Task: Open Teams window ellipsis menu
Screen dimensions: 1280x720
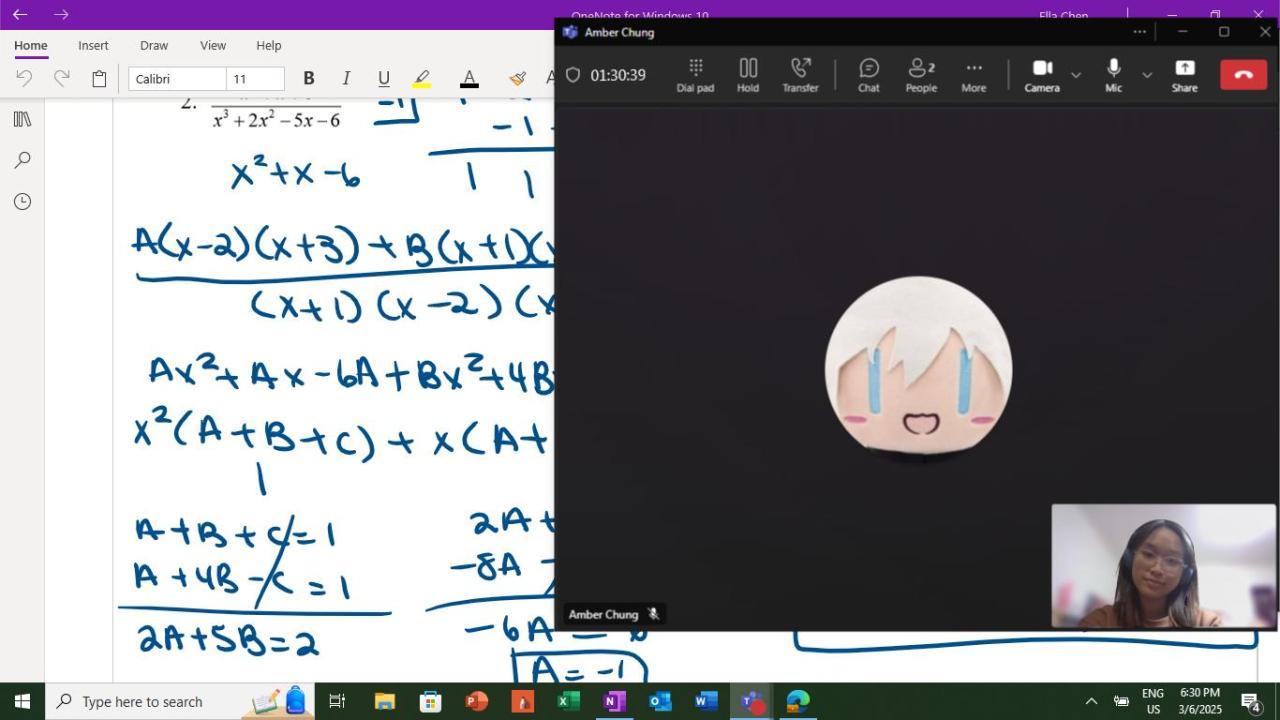Action: [x=1139, y=32]
